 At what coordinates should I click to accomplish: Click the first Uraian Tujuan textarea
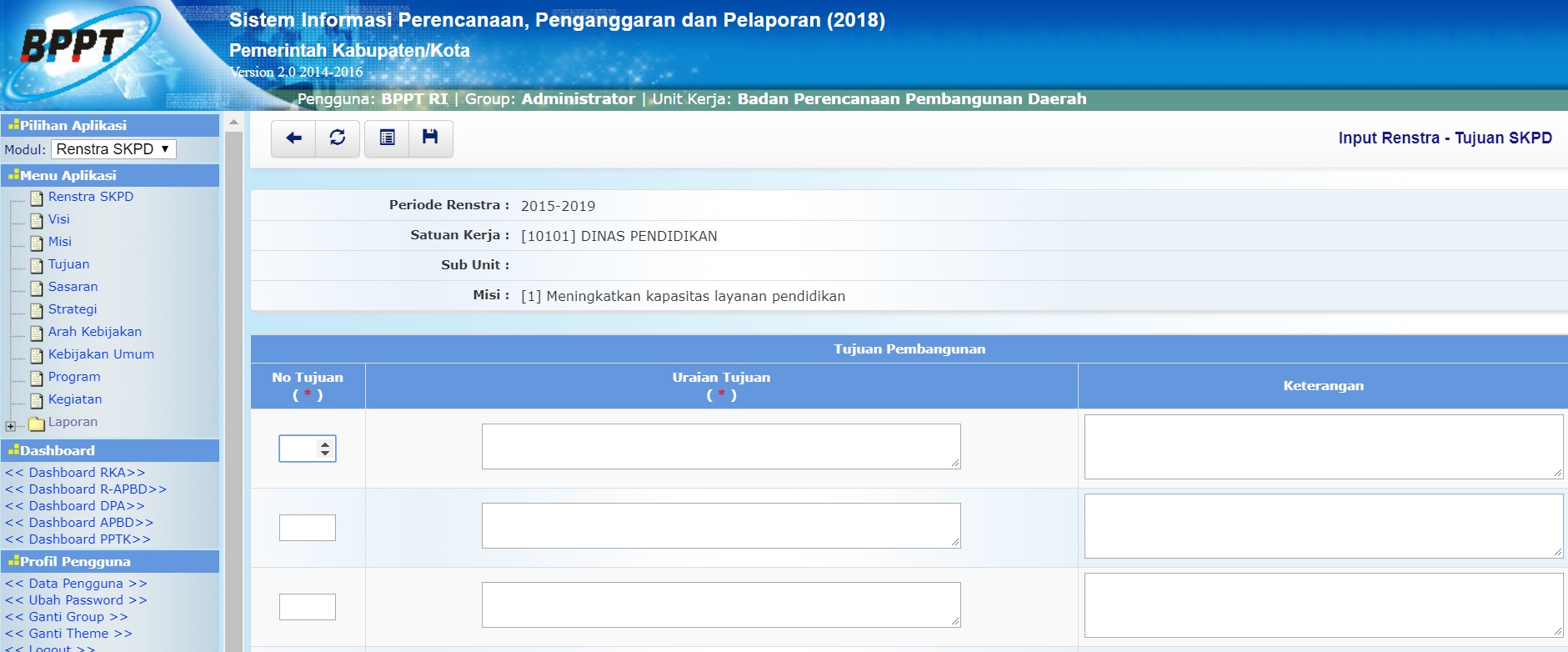pos(721,446)
